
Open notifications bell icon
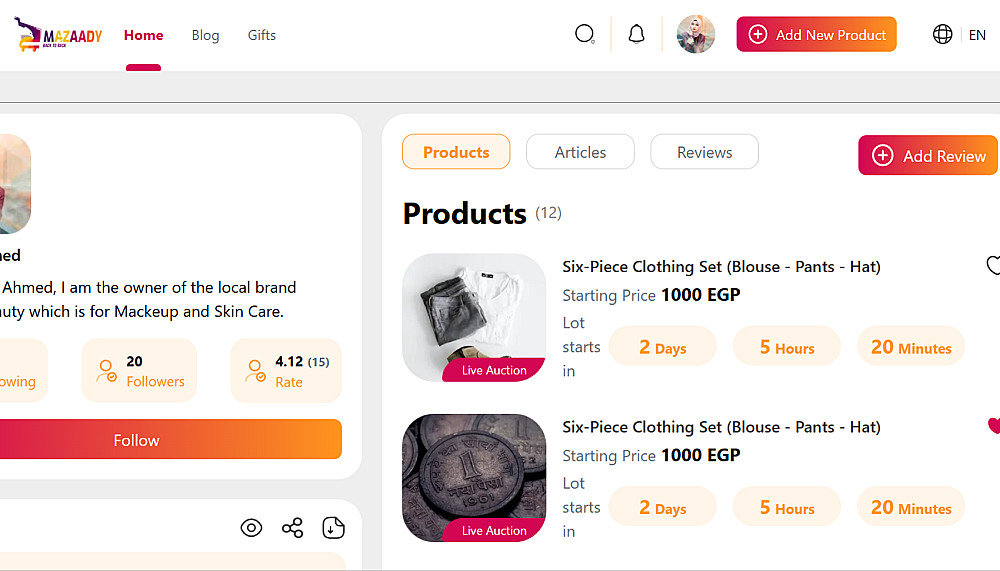pyautogui.click(x=636, y=34)
